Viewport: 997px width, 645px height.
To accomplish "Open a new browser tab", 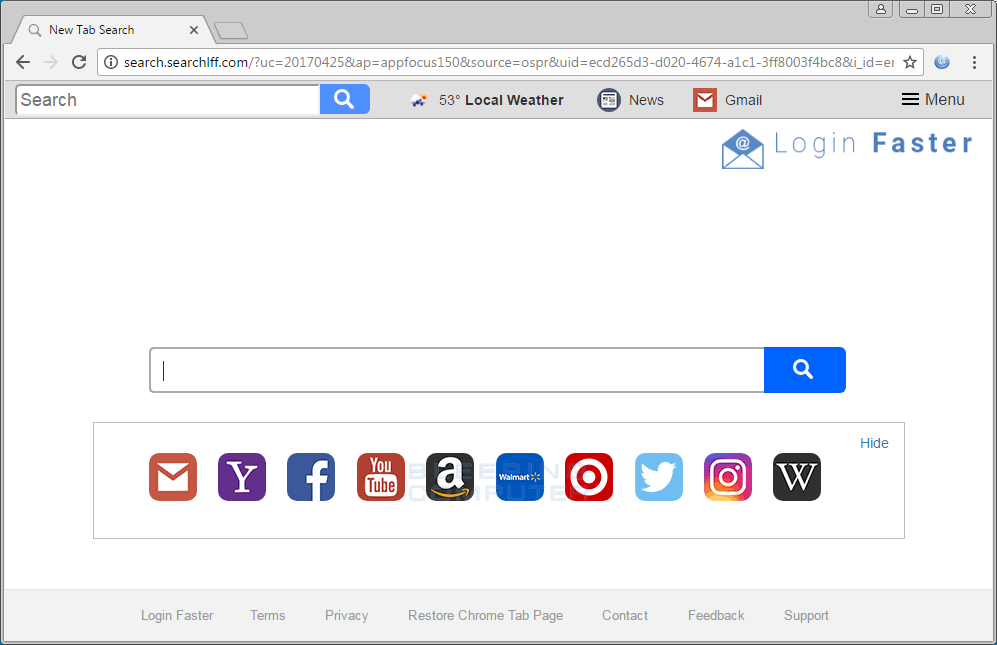I will 231,31.
